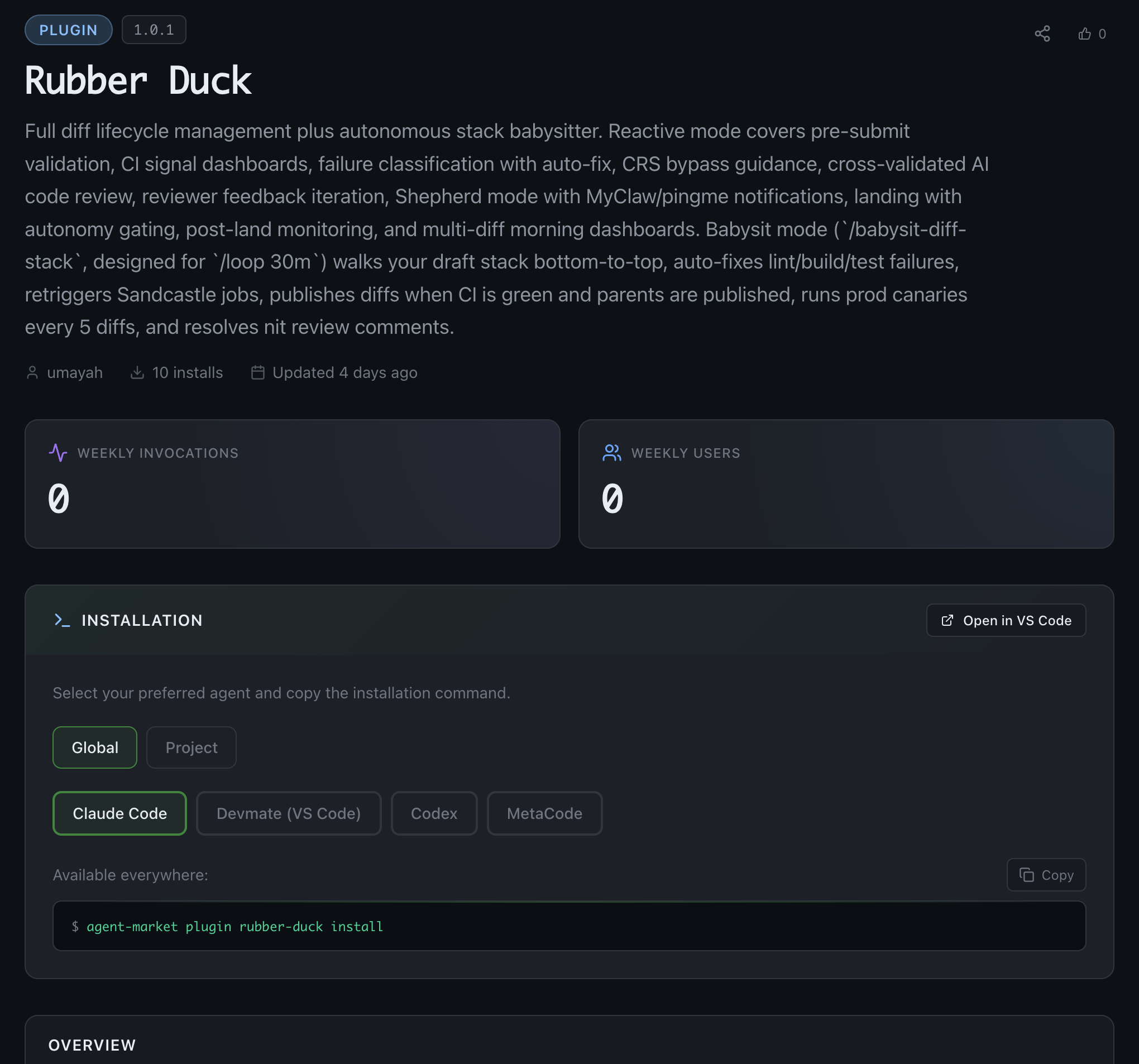The width and height of the screenshot is (1139, 1064).
Task: Click the share icon
Action: [1042, 34]
